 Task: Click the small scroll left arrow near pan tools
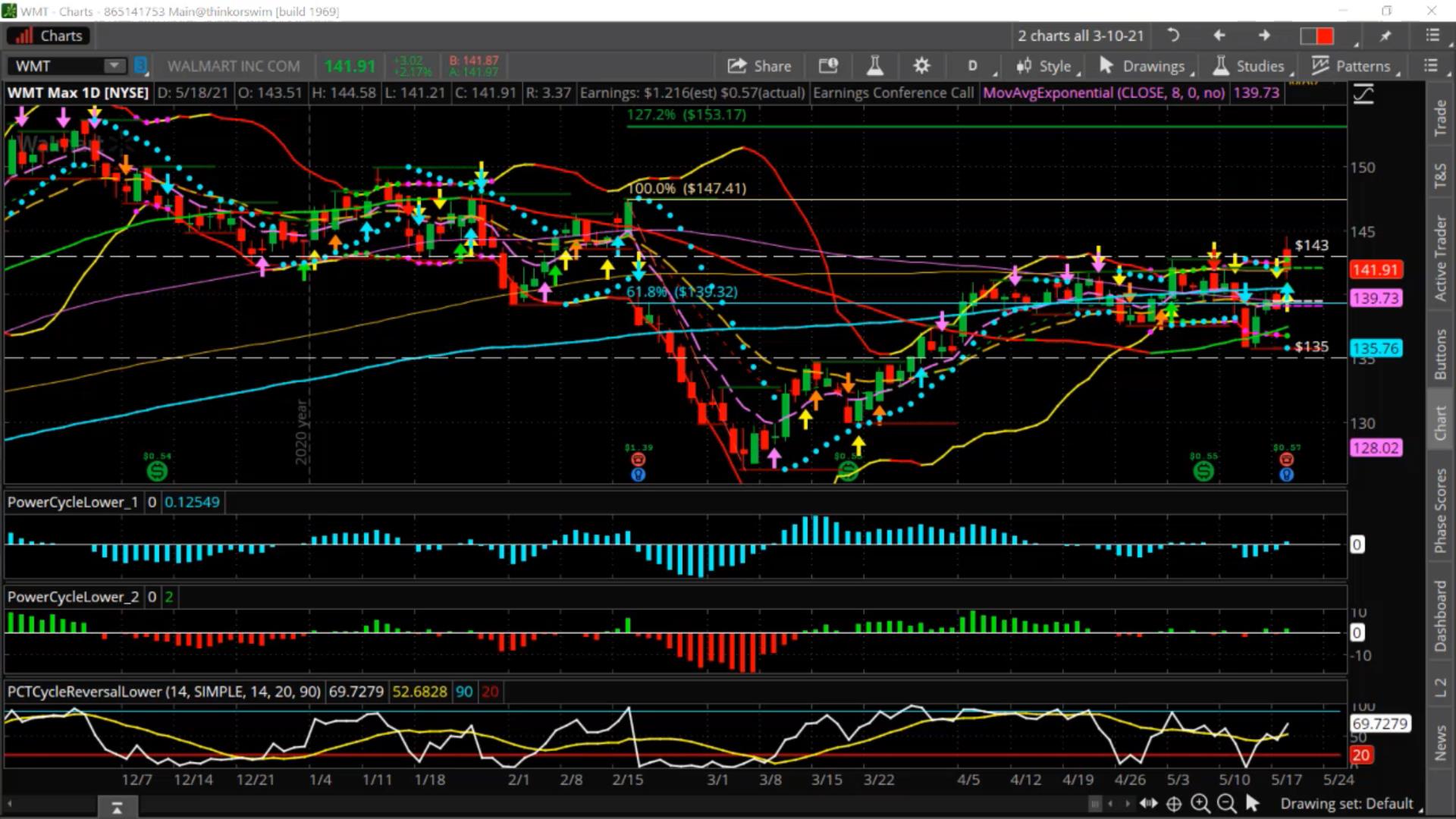coord(1111,804)
